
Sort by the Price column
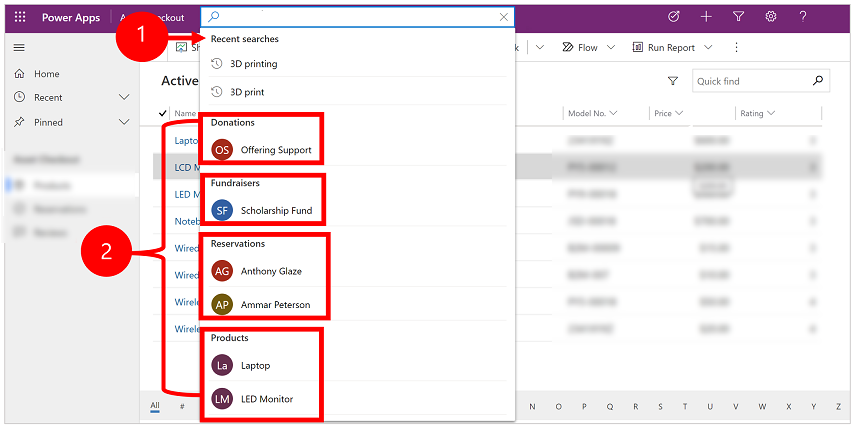click(x=669, y=113)
